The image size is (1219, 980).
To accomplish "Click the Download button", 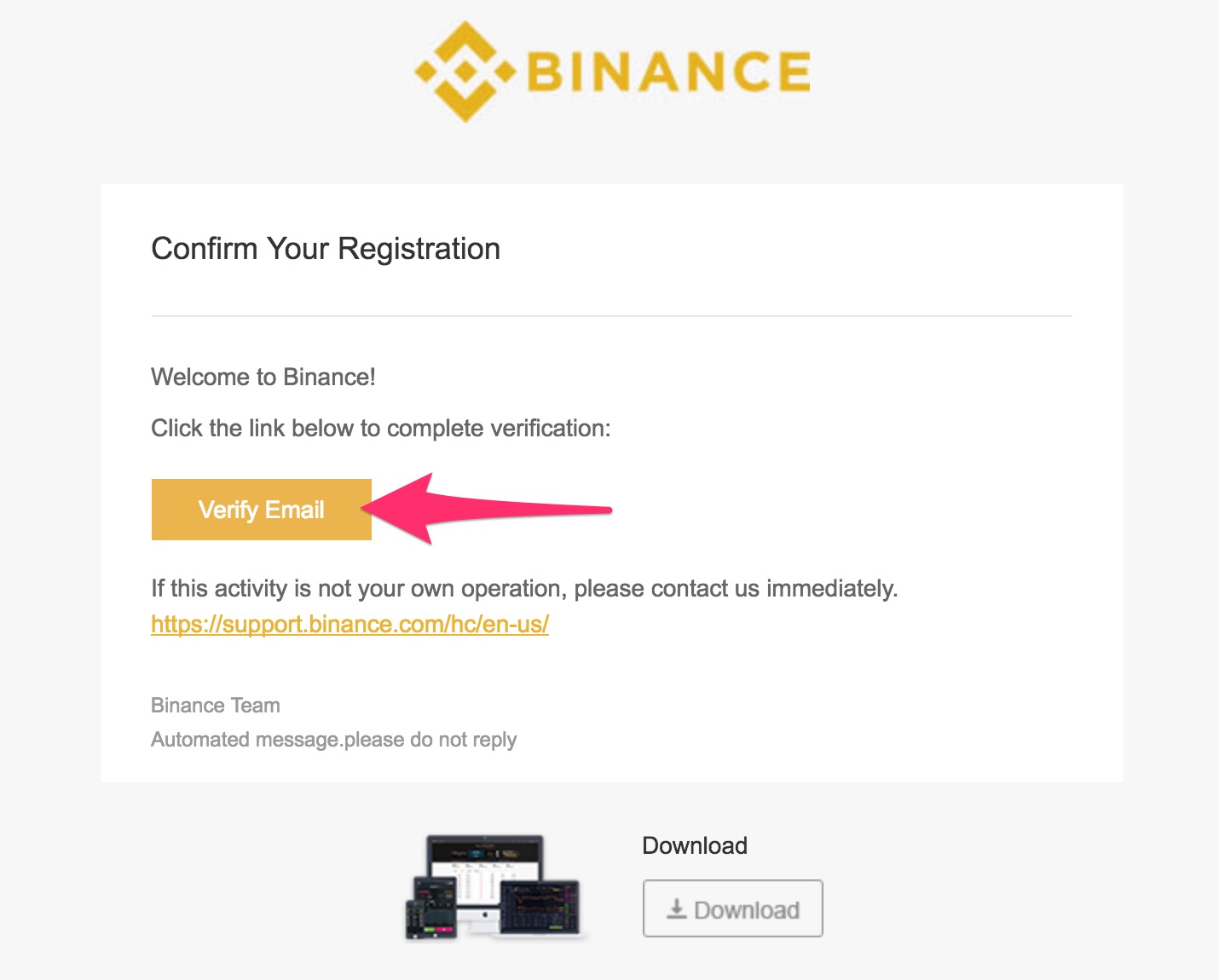I will coord(732,908).
